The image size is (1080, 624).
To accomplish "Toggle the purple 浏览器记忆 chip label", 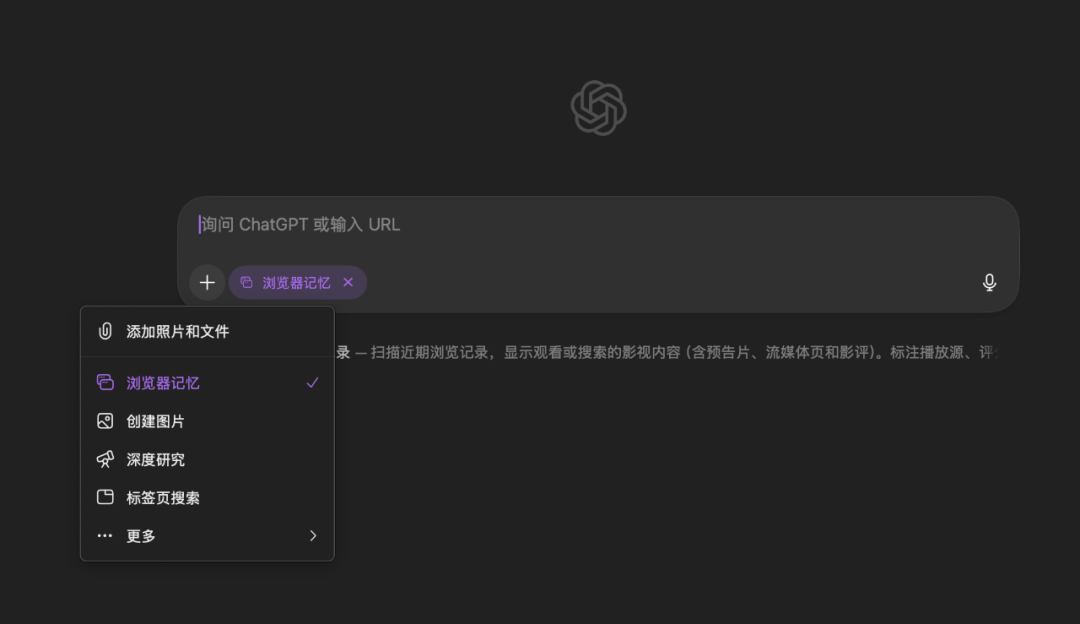I will coord(296,283).
